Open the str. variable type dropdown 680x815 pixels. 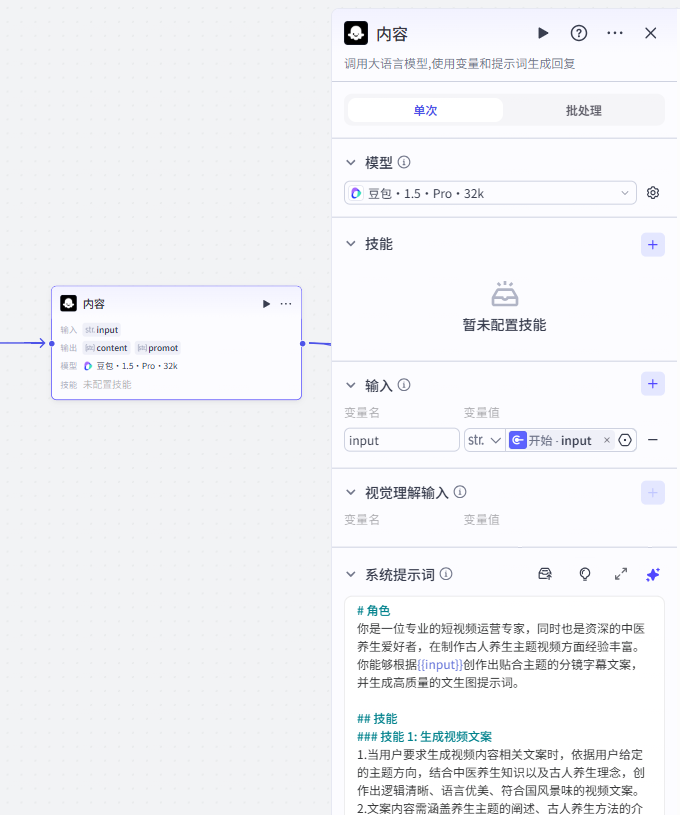tap(484, 440)
